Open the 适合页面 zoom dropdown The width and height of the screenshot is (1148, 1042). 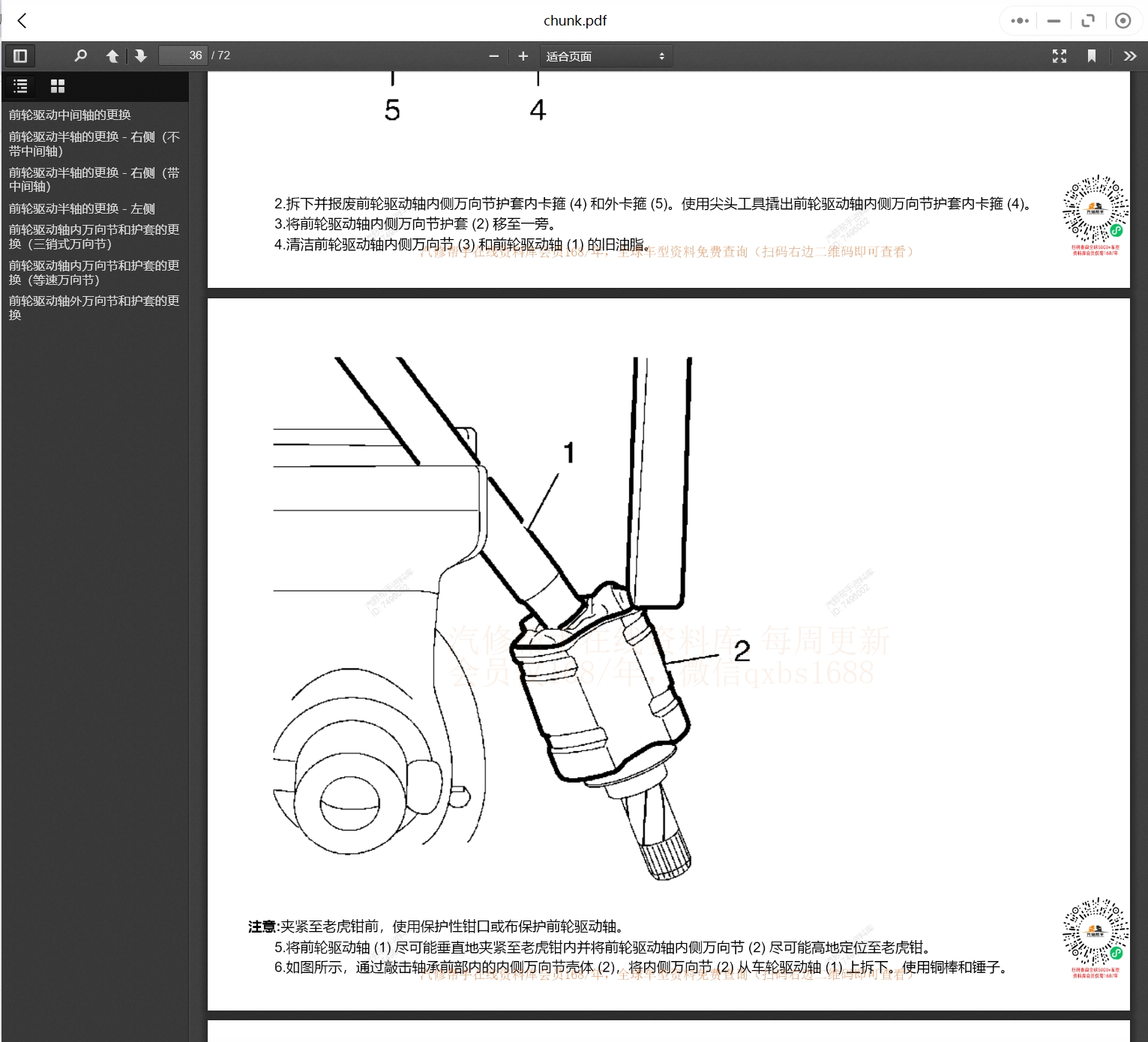[x=604, y=56]
